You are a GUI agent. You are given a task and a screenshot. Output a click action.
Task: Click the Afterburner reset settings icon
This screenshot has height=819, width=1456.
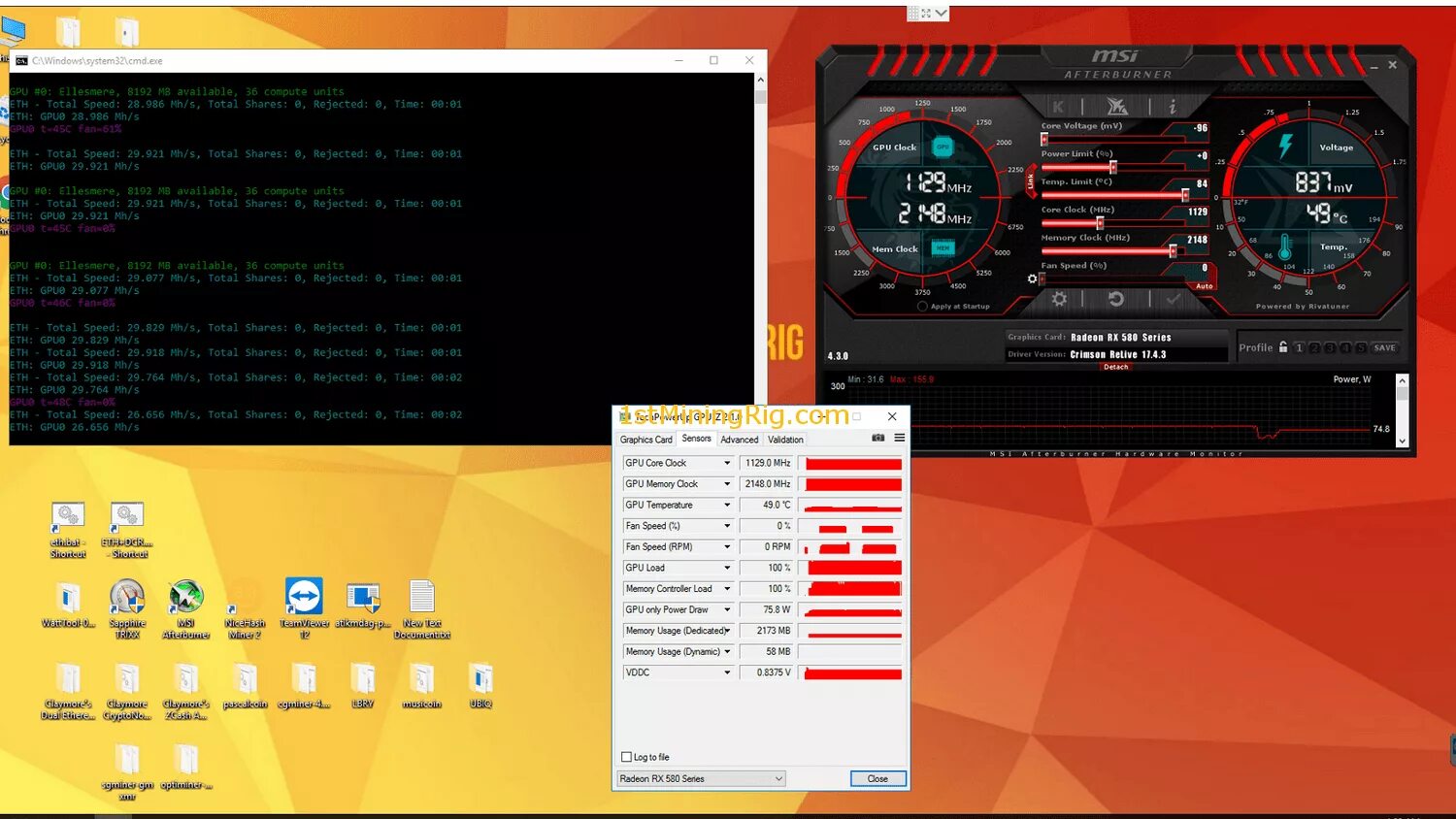pos(1116,299)
